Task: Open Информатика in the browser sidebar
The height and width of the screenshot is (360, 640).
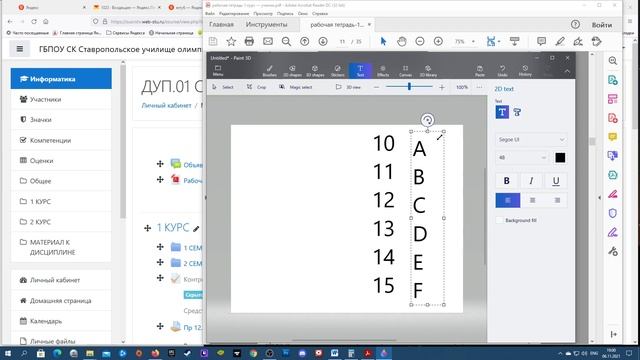Action: (61, 79)
